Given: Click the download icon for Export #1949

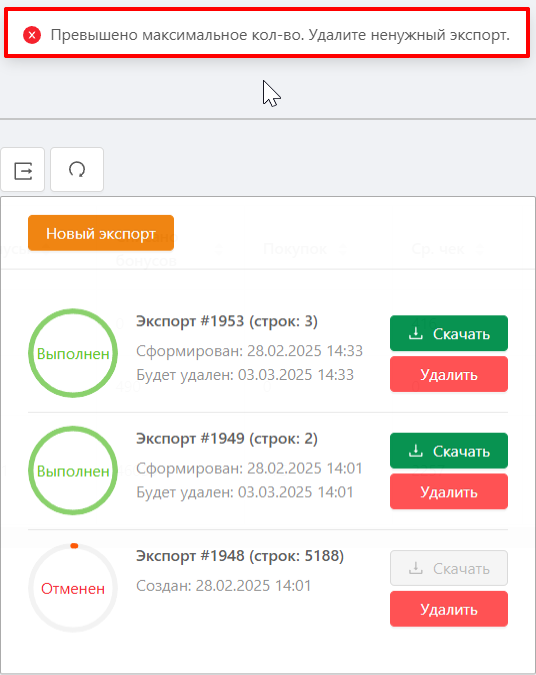Looking at the screenshot, I should [x=415, y=451].
